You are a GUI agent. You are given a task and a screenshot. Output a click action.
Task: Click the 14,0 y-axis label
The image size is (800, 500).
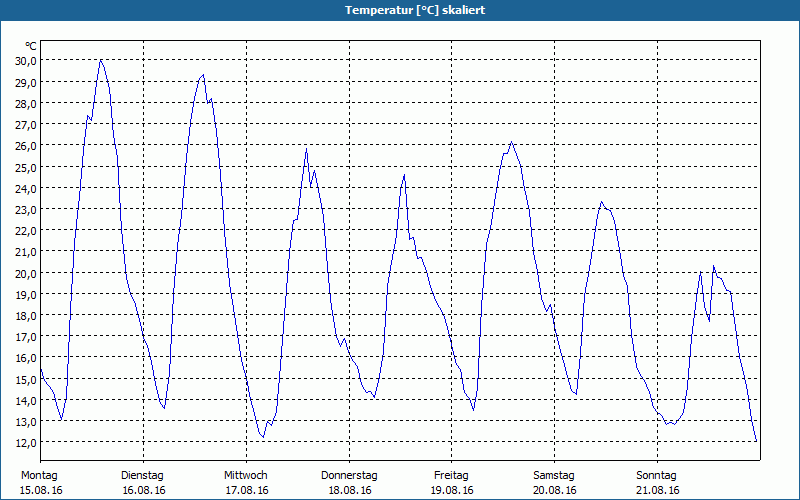[26, 401]
